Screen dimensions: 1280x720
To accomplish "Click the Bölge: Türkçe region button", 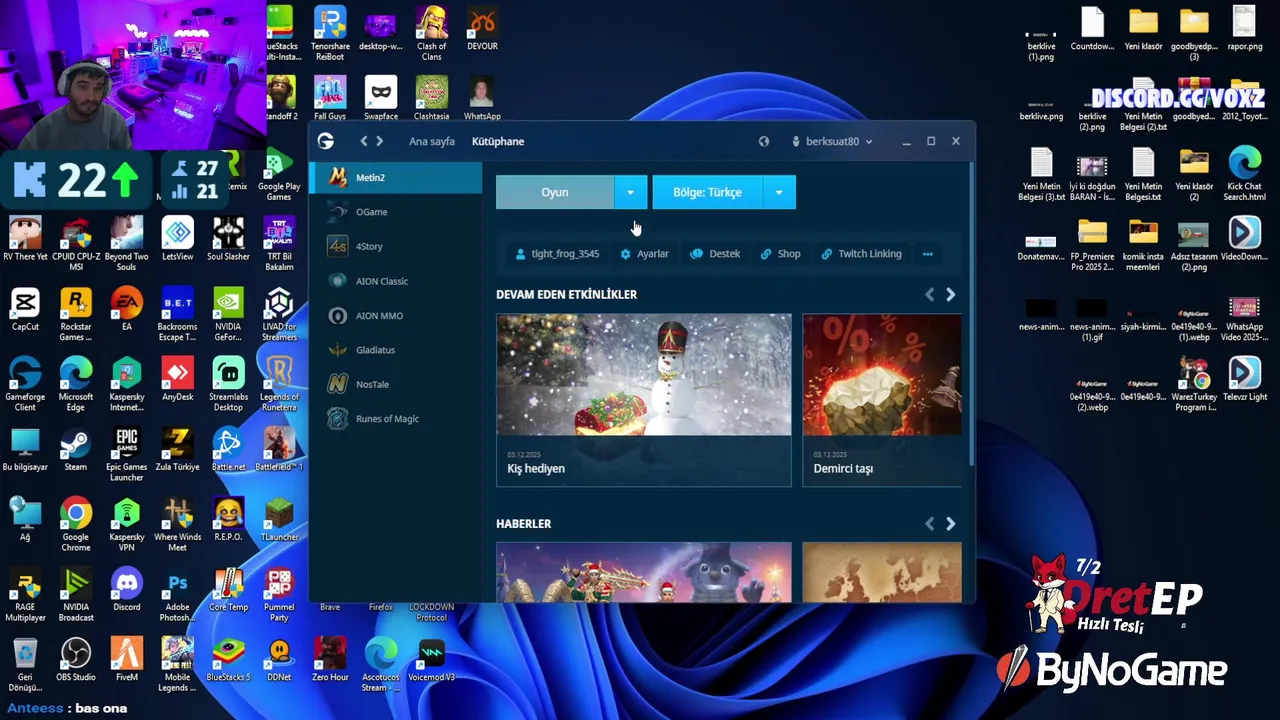I will tap(707, 192).
